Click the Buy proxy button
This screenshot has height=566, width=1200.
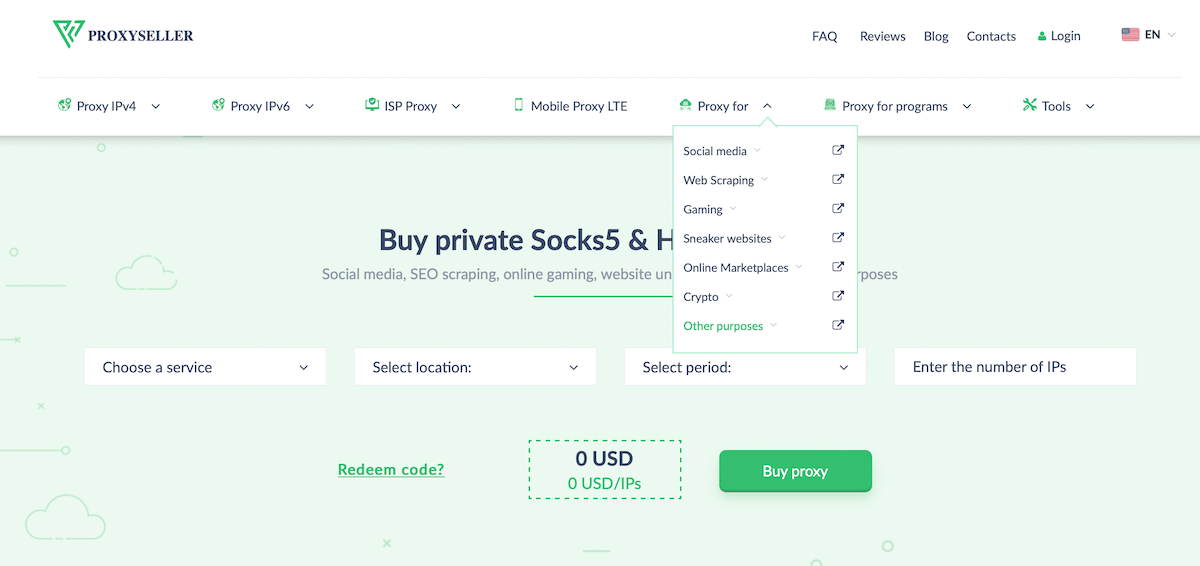coord(795,471)
